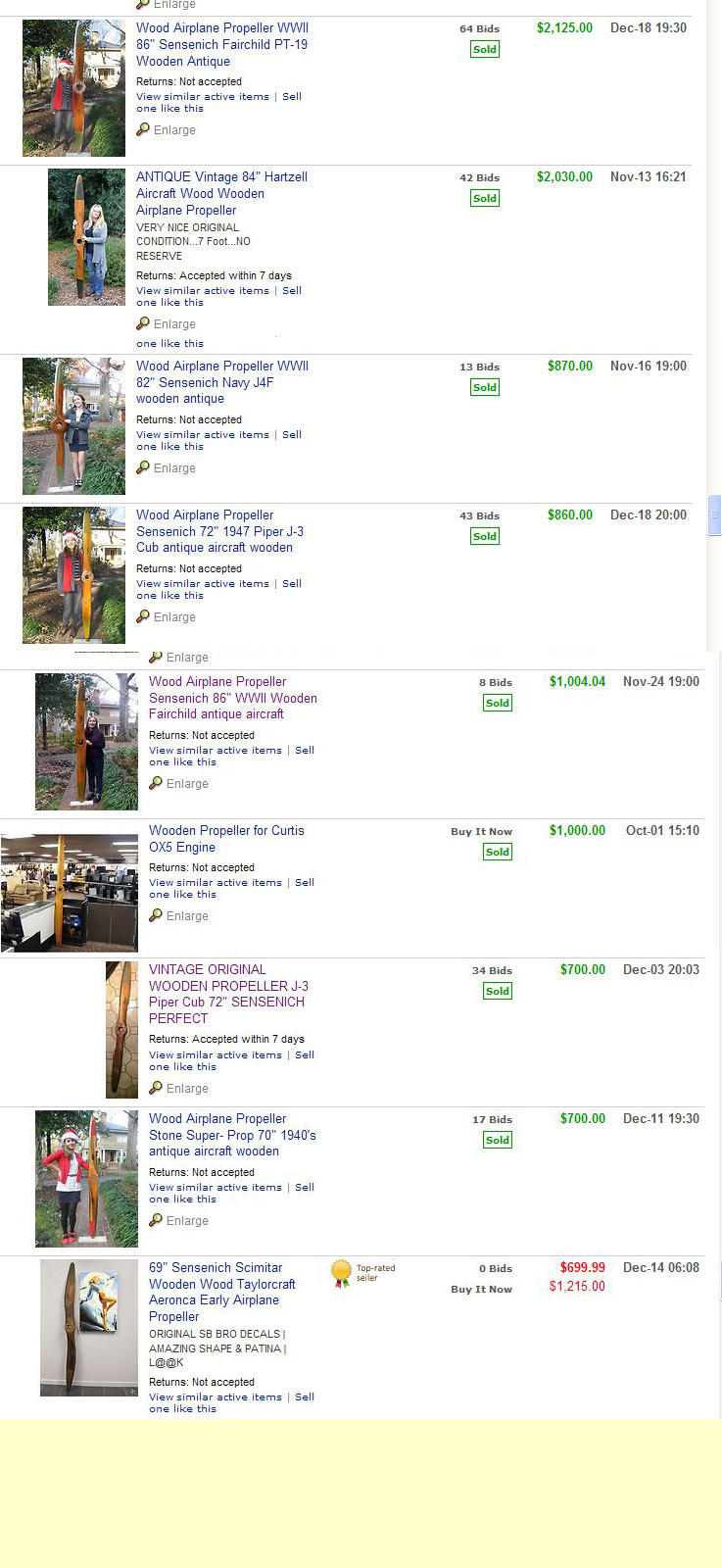Click the enlarge magnifier icon for Navy J4F propeller
The image size is (722, 1568).
(143, 468)
